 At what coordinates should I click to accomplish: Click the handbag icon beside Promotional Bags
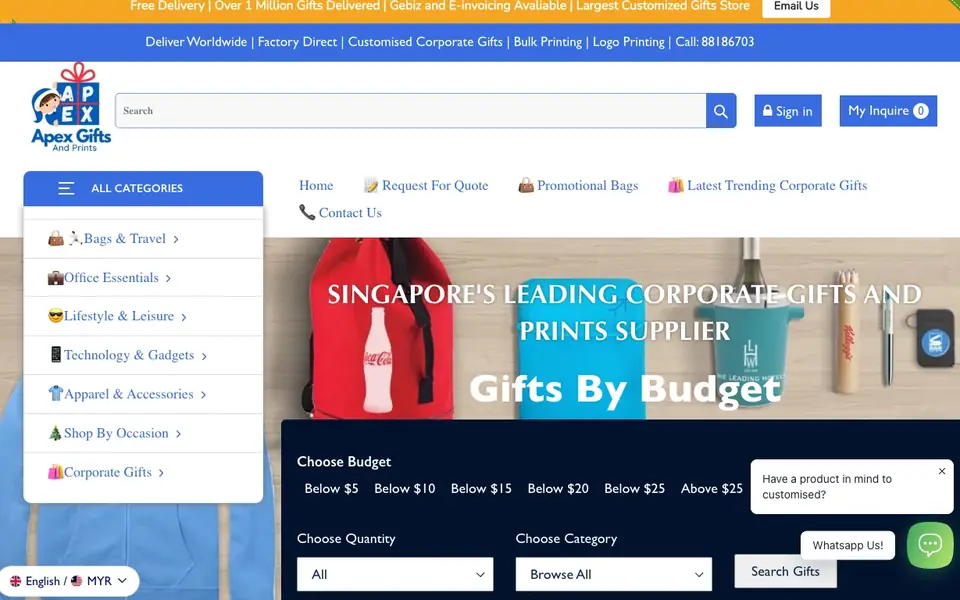pos(526,185)
